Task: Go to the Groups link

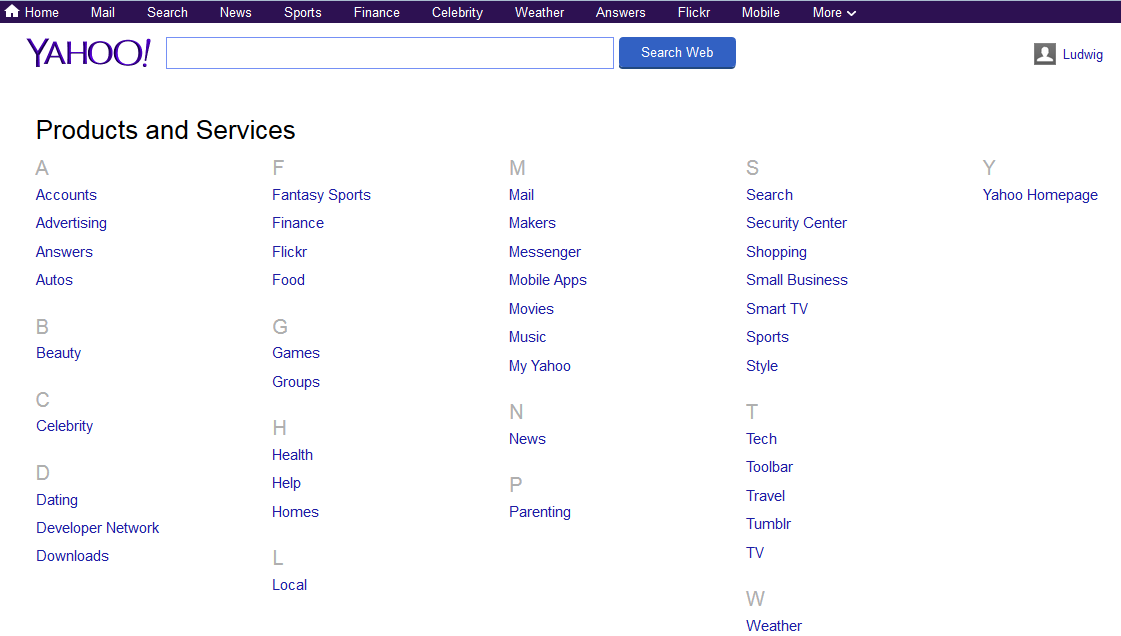Action: [296, 382]
